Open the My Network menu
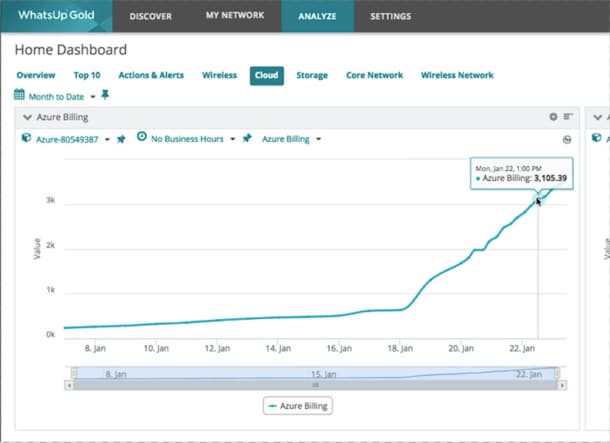 click(x=235, y=16)
